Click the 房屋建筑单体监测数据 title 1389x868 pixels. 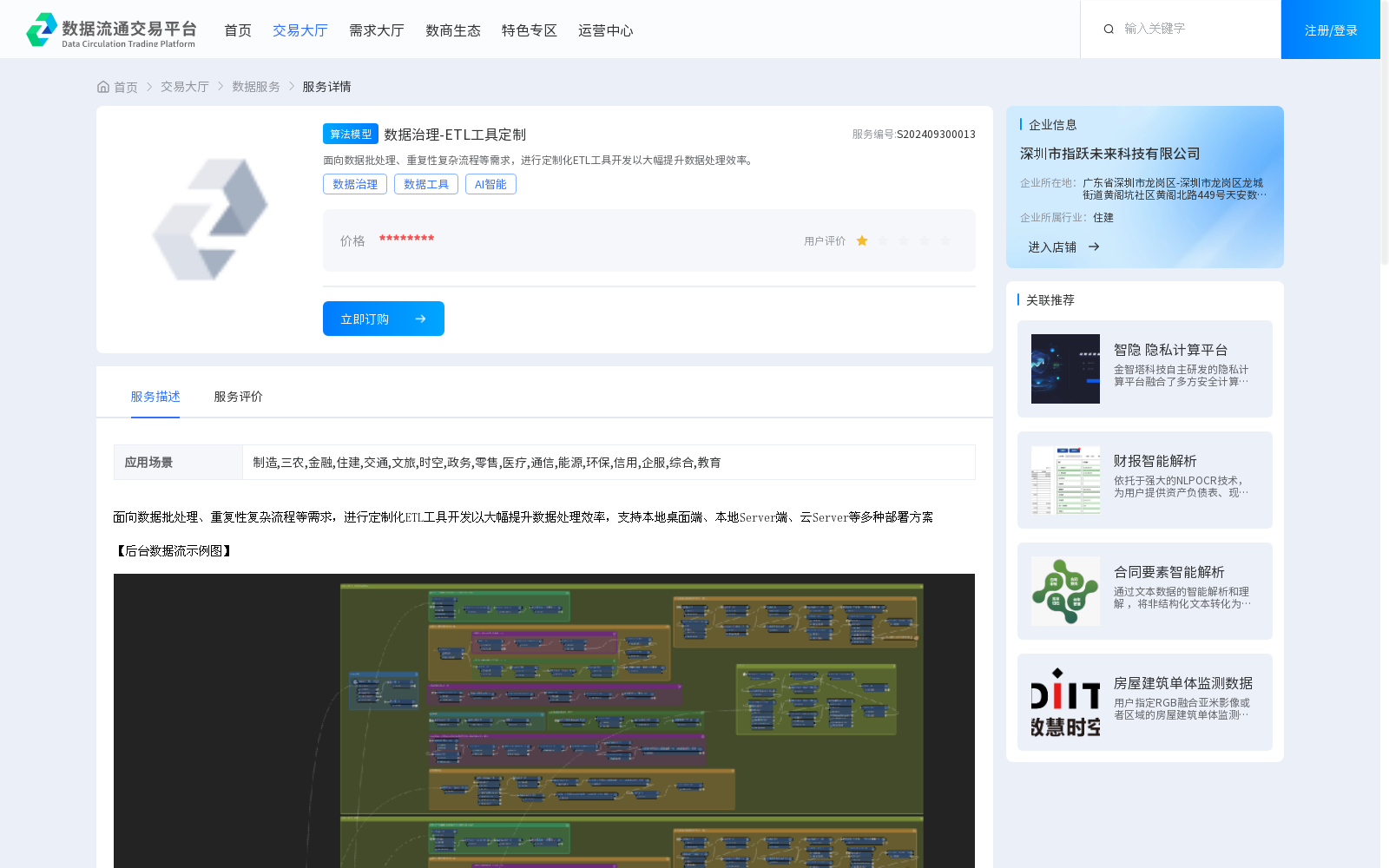coord(1183,683)
